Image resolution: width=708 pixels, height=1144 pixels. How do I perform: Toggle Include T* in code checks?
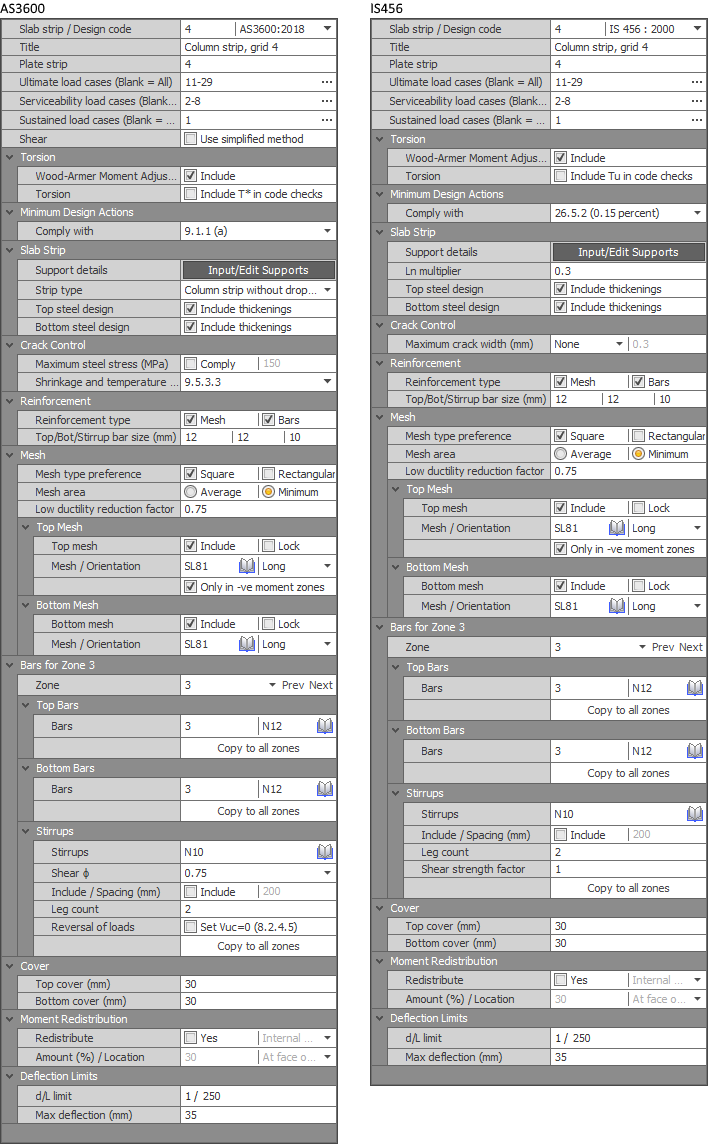[x=191, y=194]
